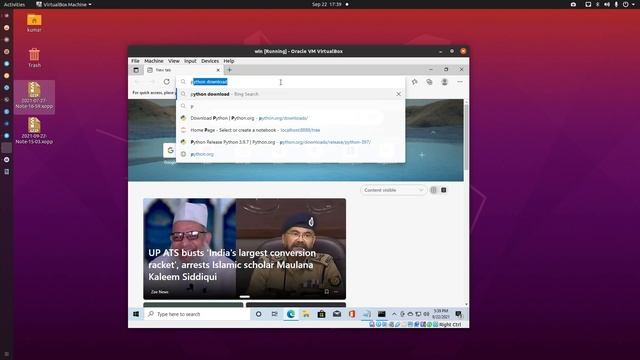Open terminal window icon on Windows taskbar

pyautogui.click(x=382, y=314)
